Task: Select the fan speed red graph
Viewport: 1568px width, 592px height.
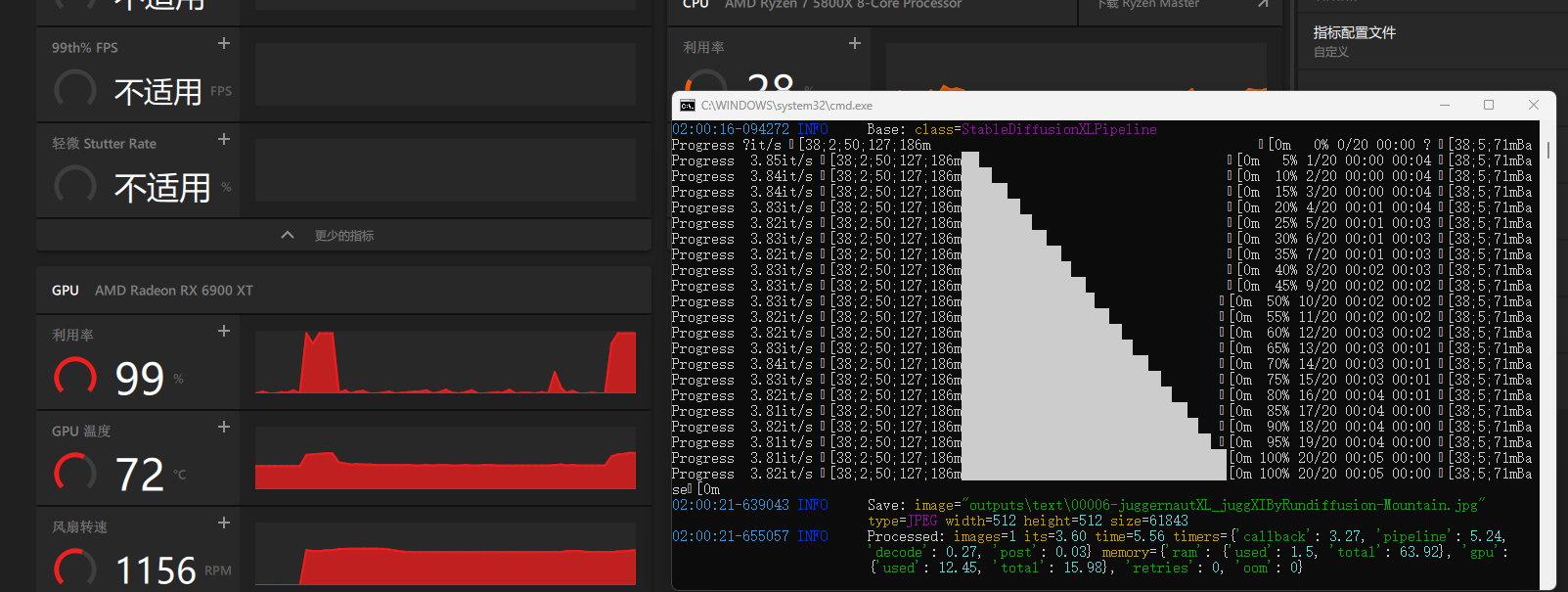Action: [x=445, y=554]
